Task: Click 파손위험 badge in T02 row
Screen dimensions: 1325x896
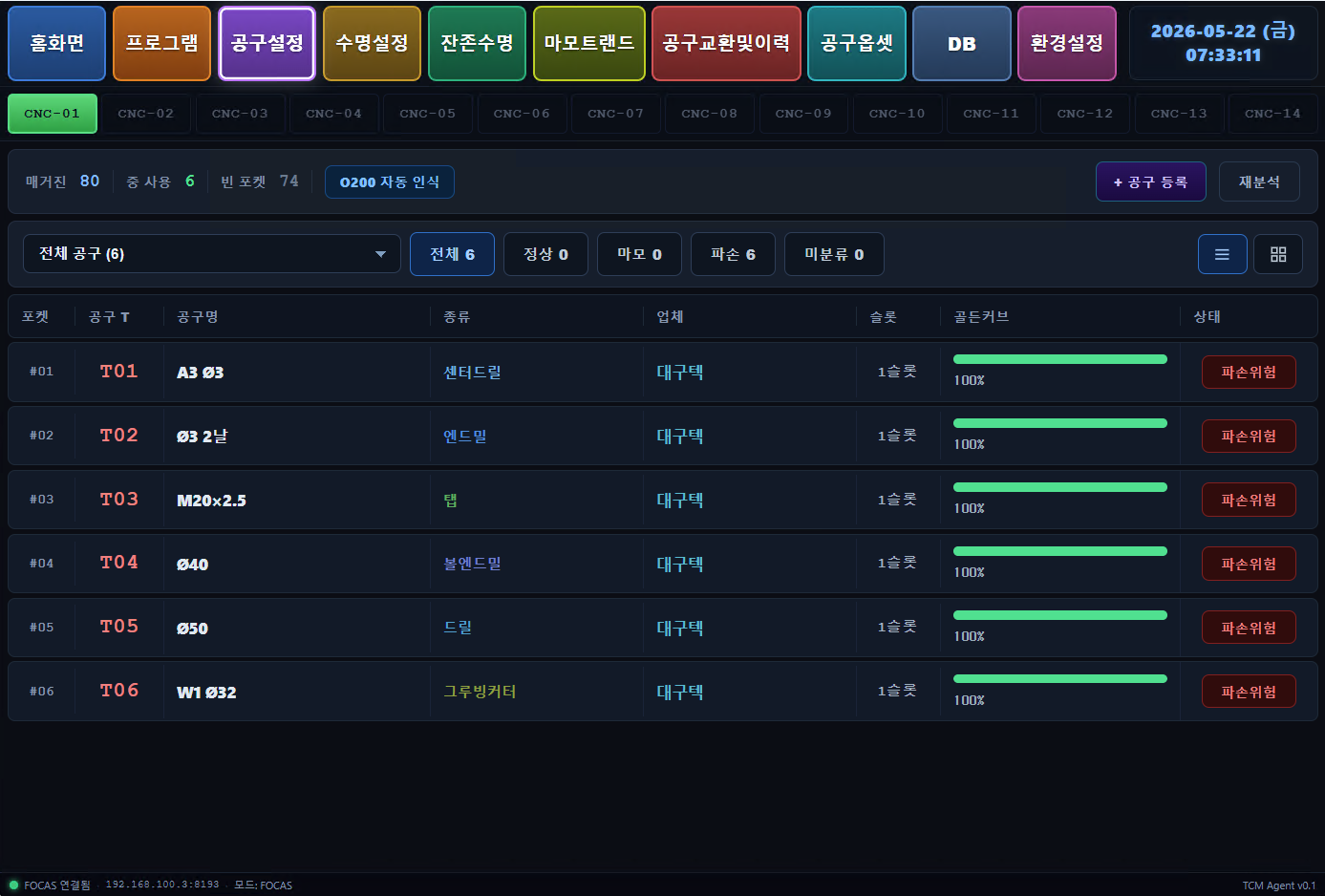Action: 1249,437
